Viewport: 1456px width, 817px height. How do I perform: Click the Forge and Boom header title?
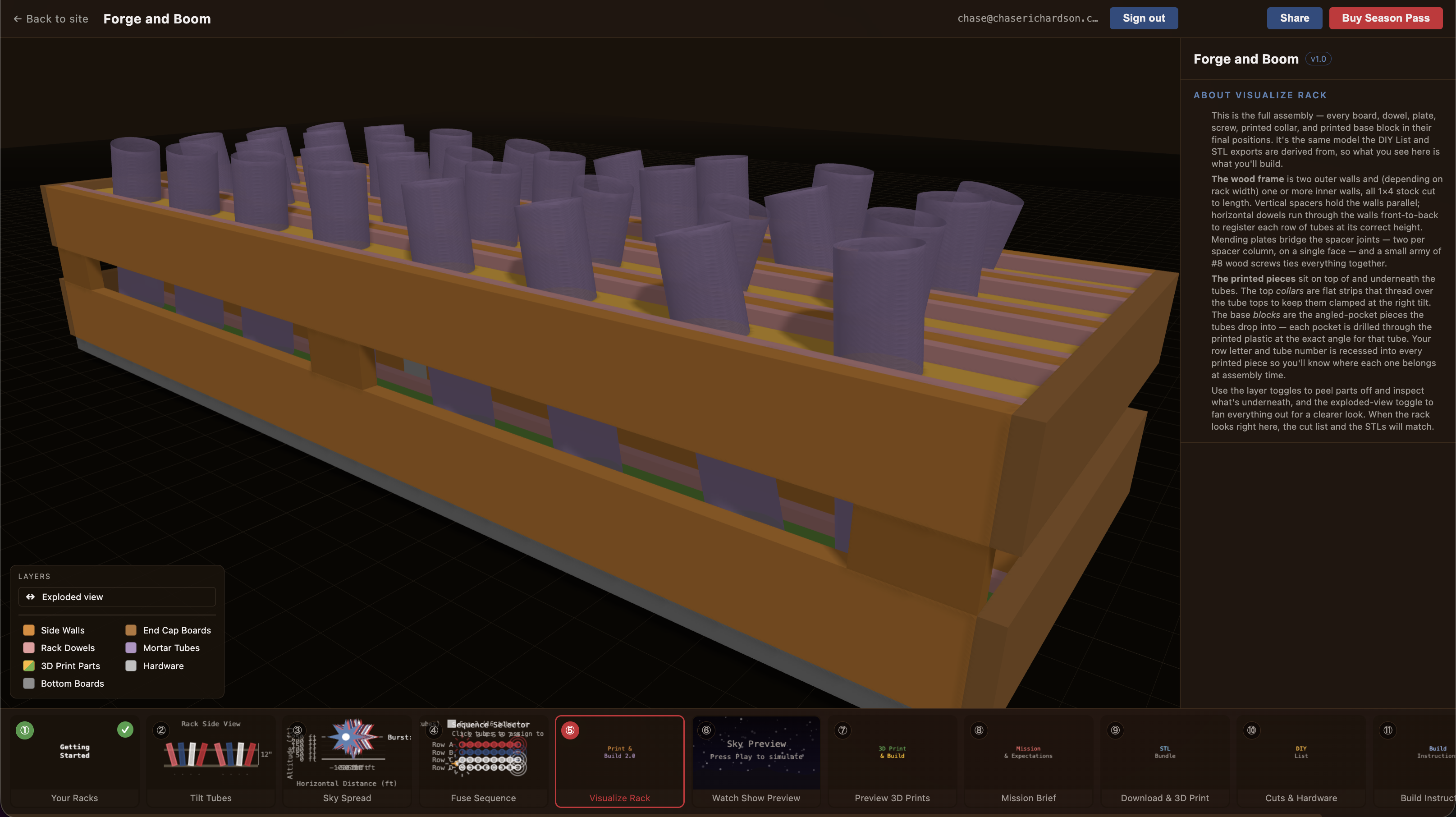pos(156,18)
